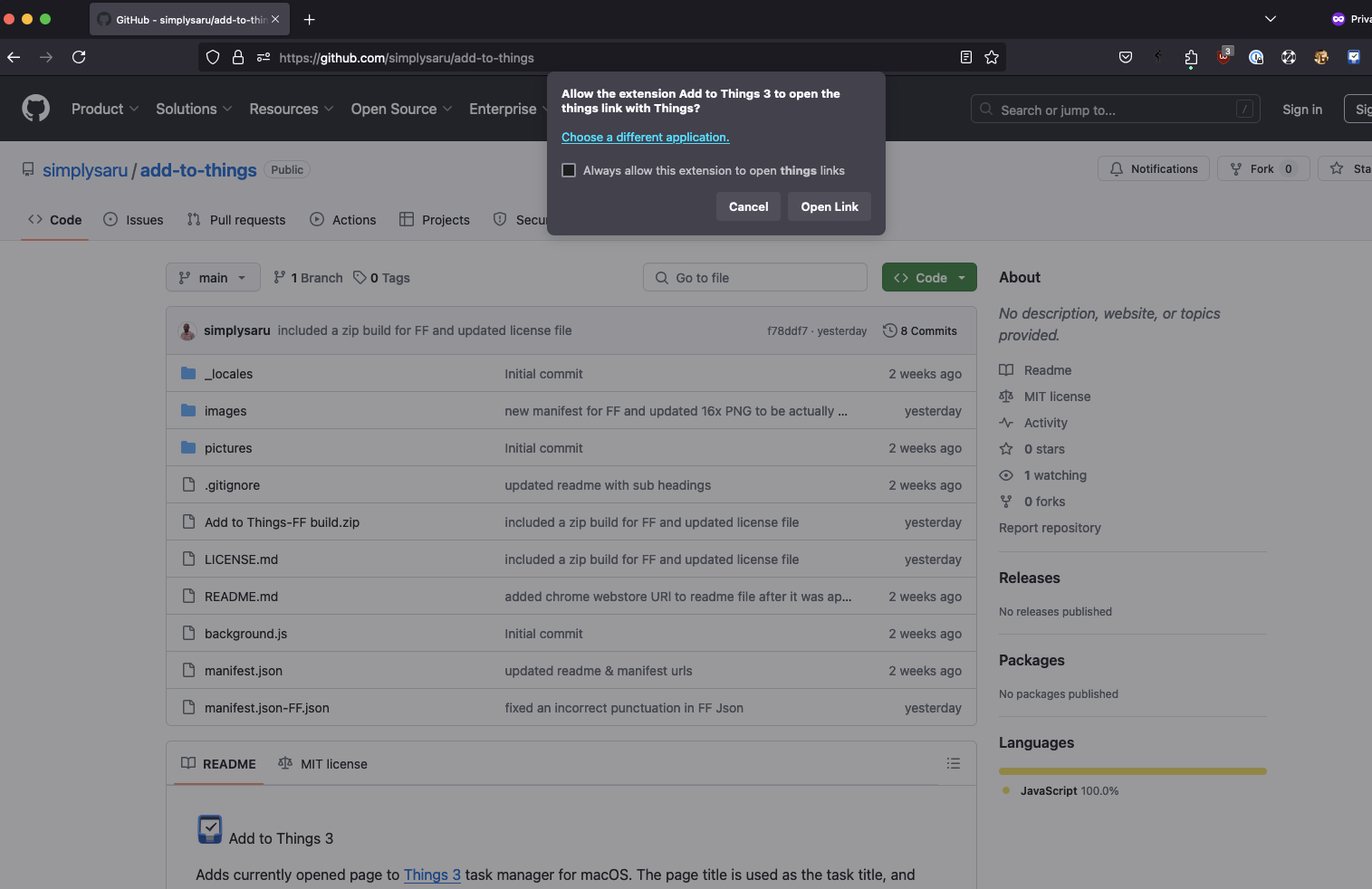Toggle reader view icon in address bar
Viewport: 1372px width, 889px height.
coord(966,57)
